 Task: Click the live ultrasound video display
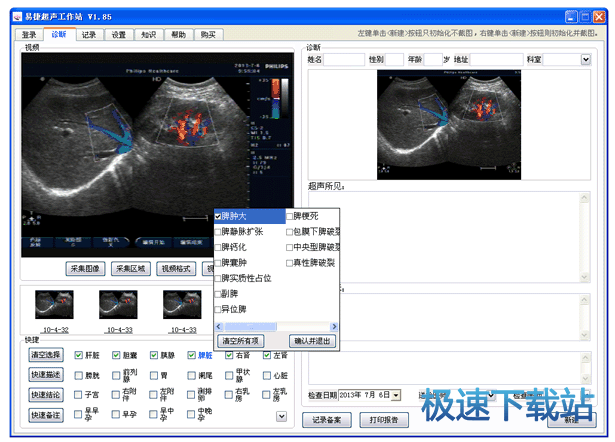[158, 155]
